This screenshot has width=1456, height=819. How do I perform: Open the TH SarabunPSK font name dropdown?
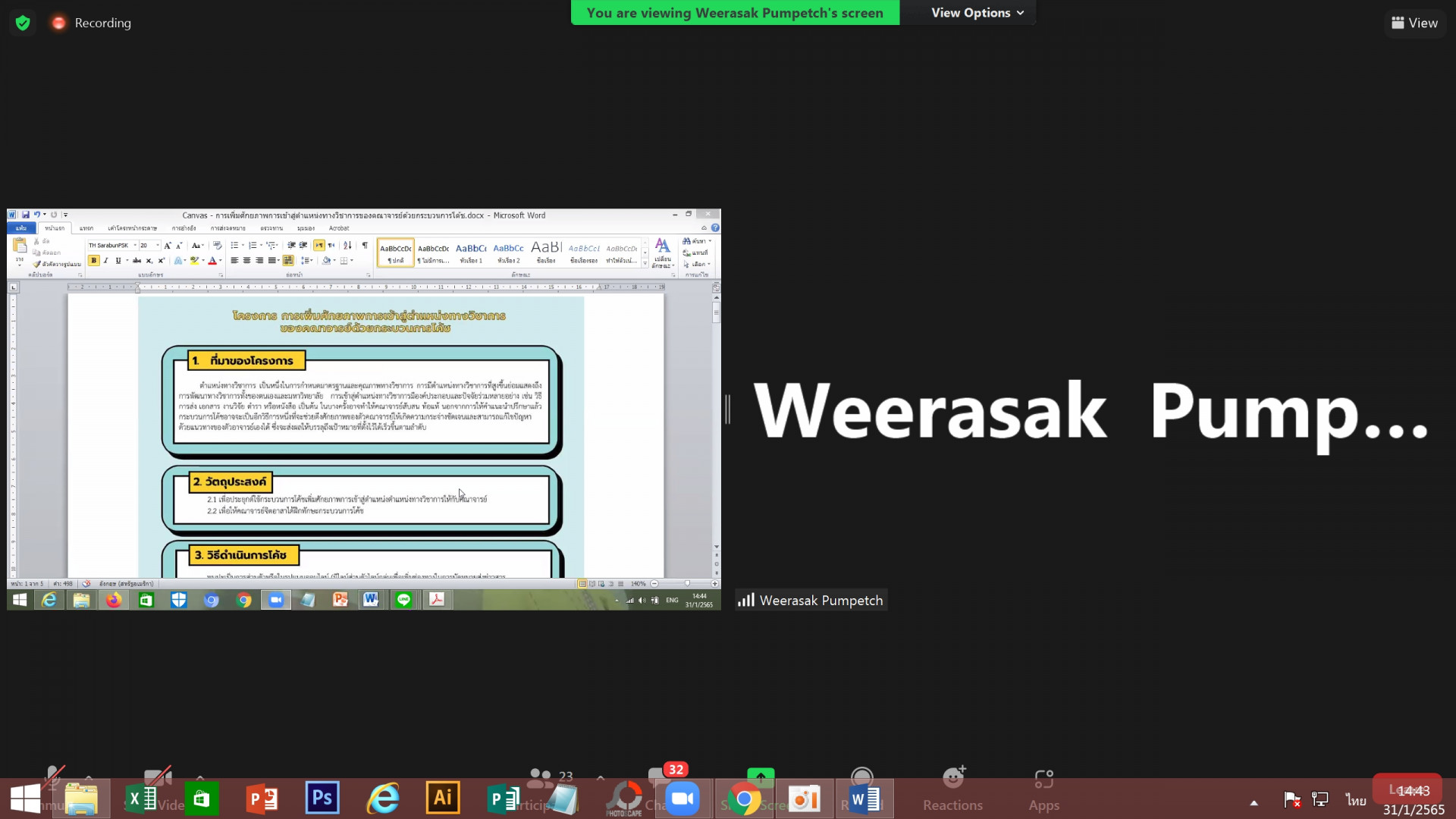coord(135,245)
